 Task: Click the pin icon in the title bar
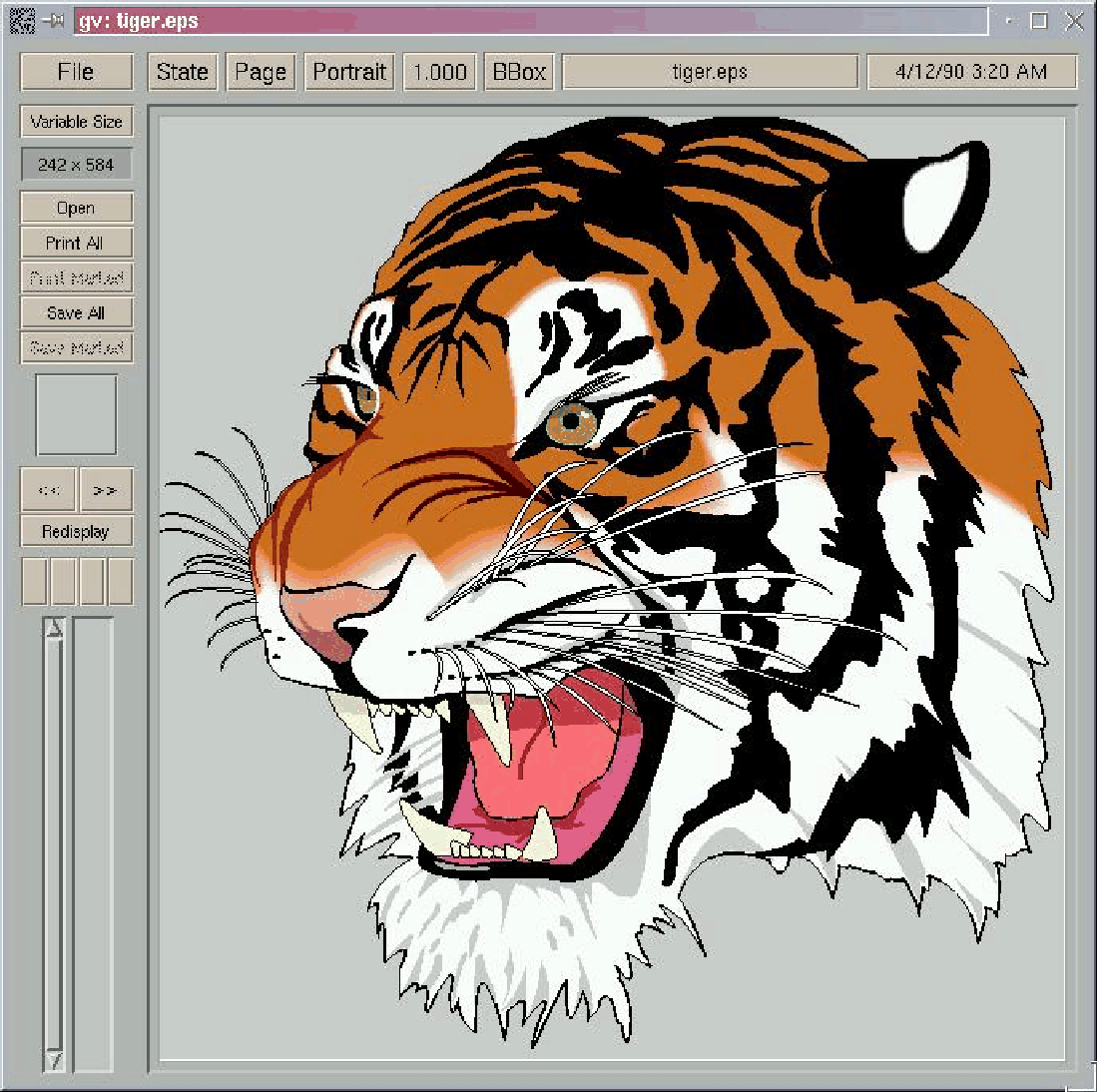[53, 21]
